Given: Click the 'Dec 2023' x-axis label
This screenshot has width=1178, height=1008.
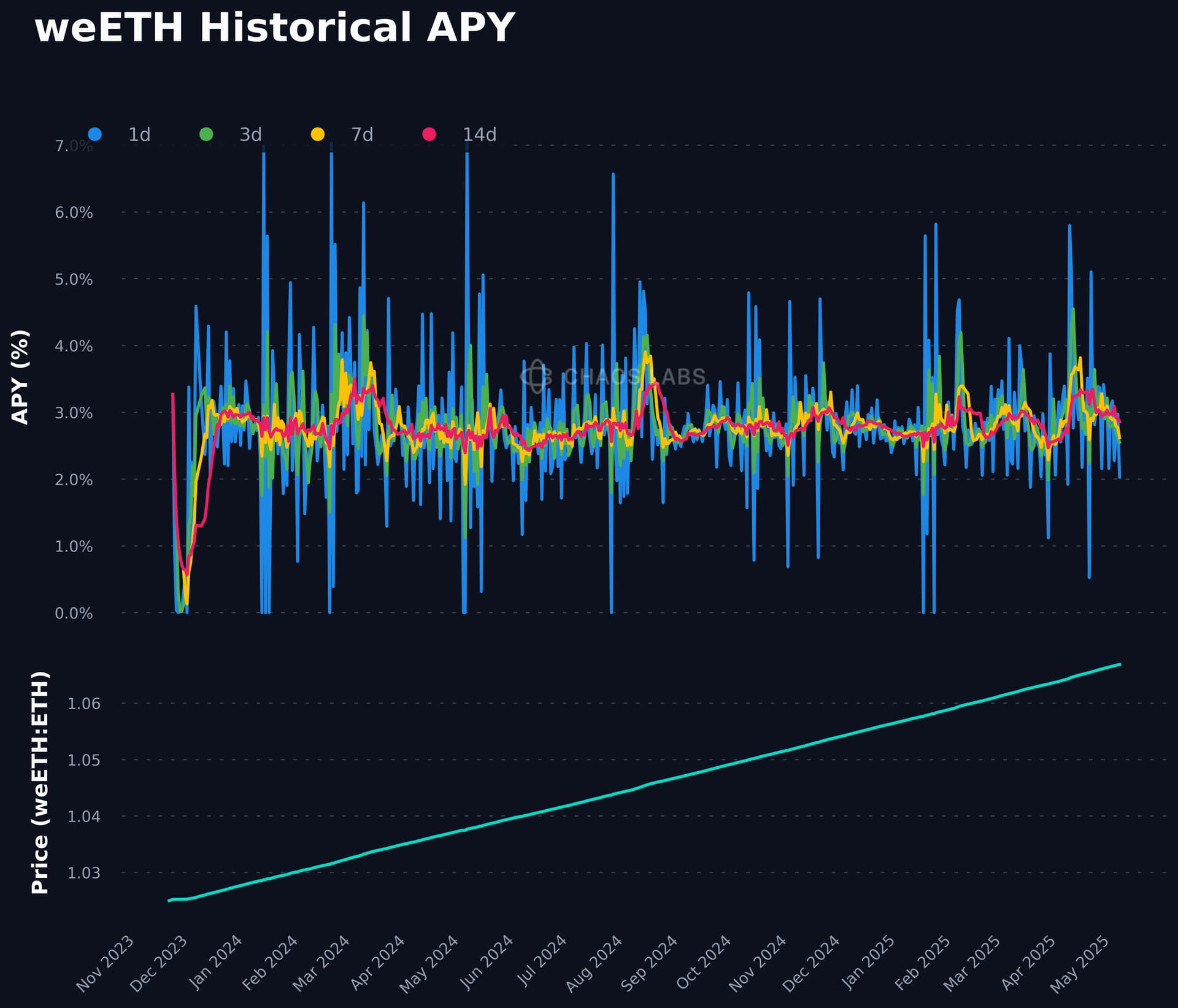Looking at the screenshot, I should [x=160, y=963].
